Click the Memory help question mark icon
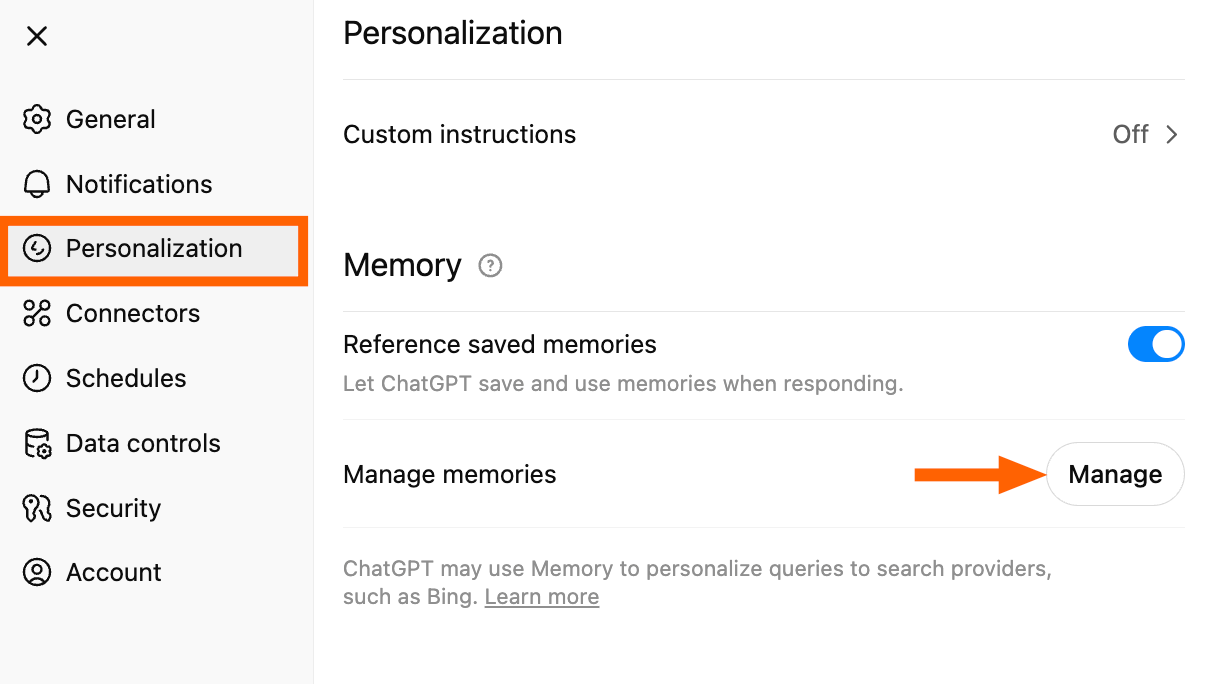Image resolution: width=1208 pixels, height=684 pixels. click(x=490, y=266)
